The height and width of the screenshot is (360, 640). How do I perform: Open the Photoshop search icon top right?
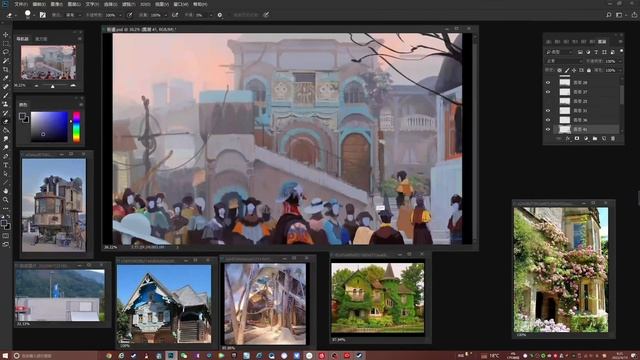coord(609,15)
